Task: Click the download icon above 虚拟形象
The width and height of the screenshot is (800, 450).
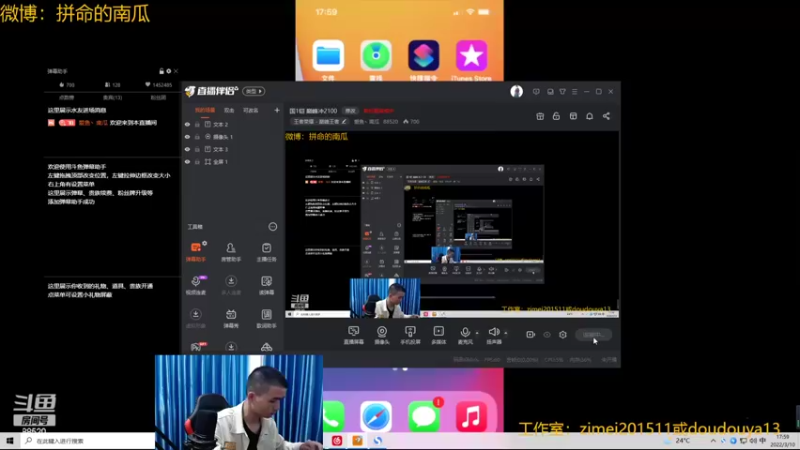Action: [x=195, y=314]
